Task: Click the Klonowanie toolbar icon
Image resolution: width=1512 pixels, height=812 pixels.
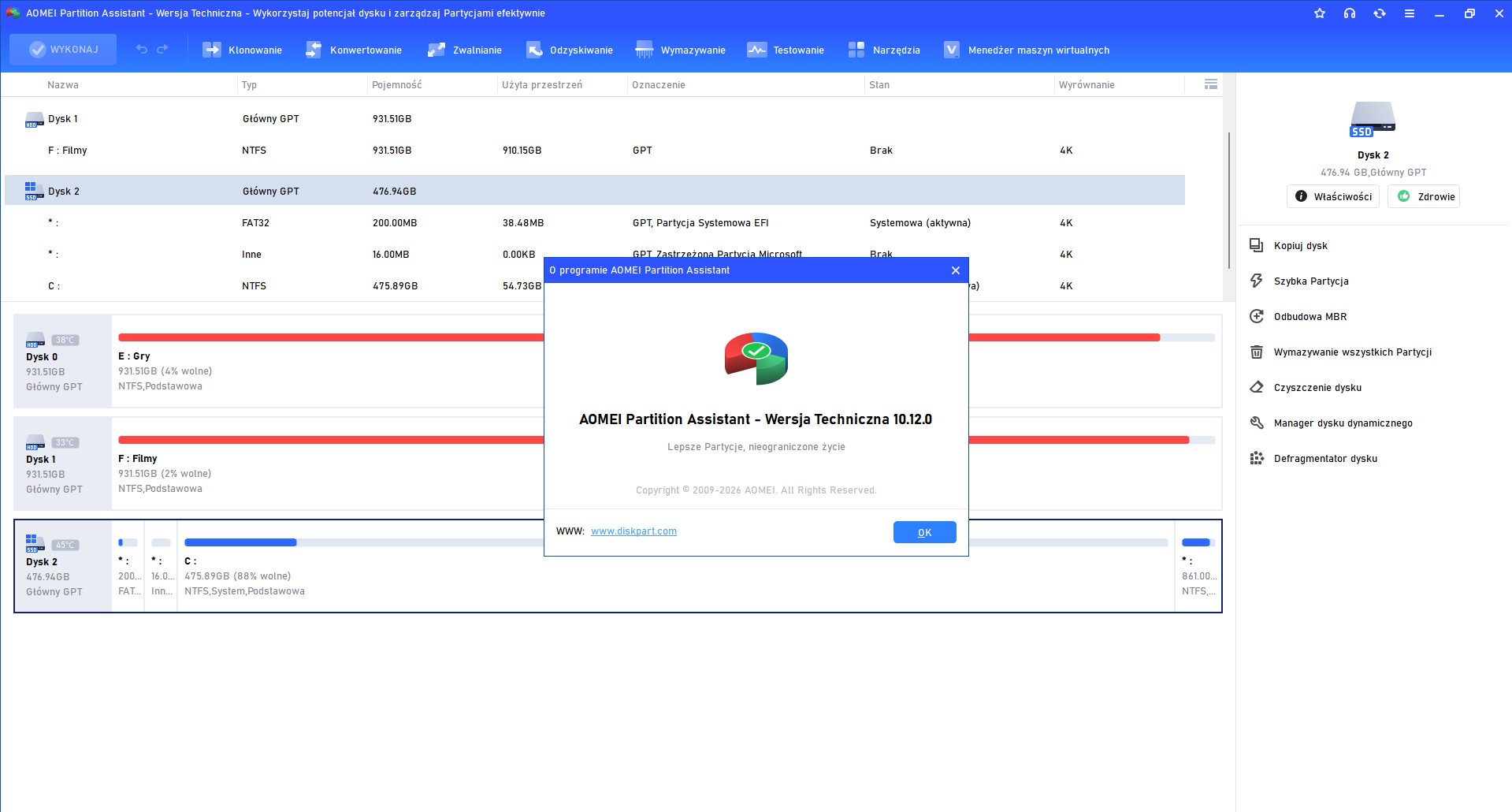Action: (212, 50)
